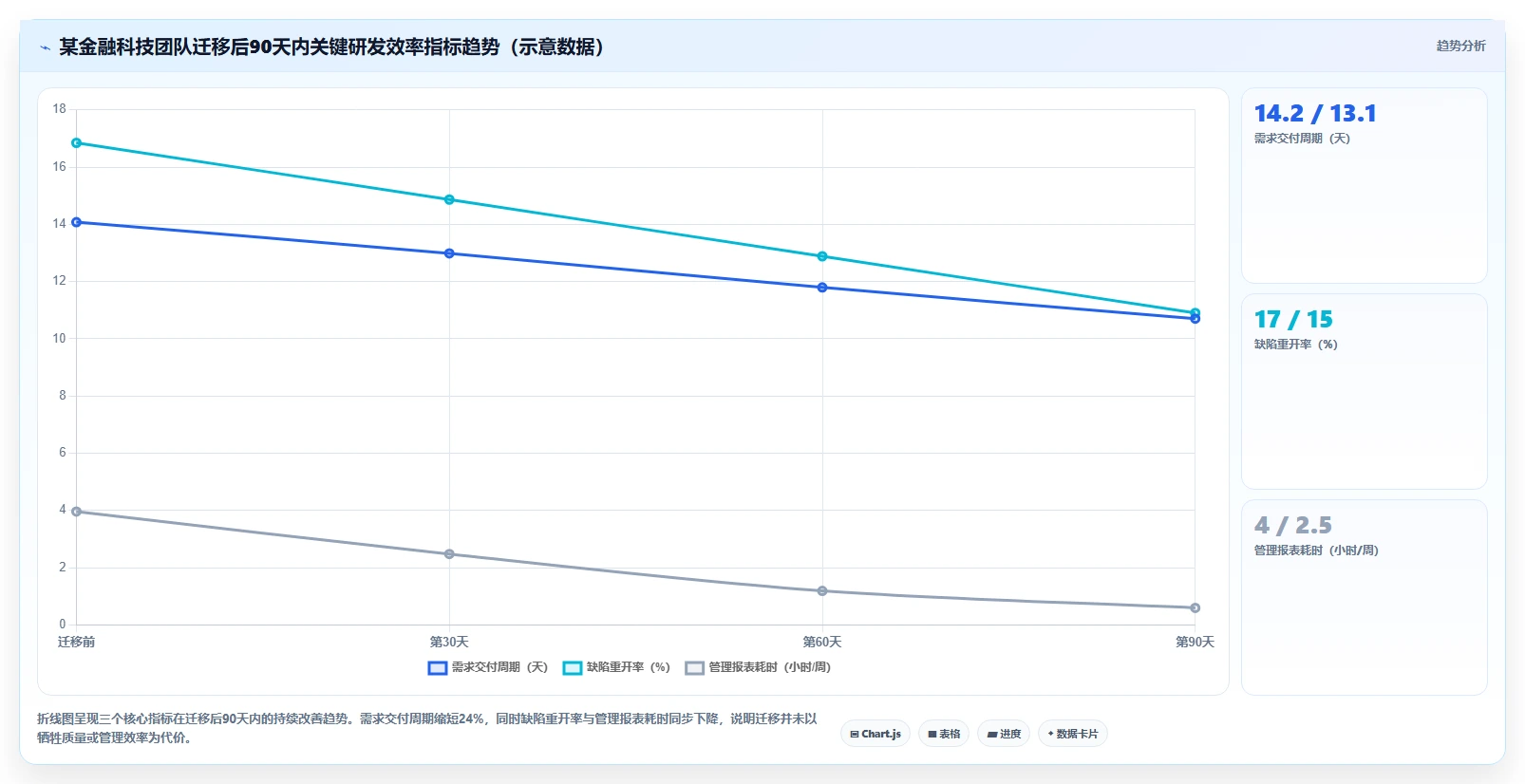Viewport: 1525px width, 784px height.
Task: Click the 表格 chip
Action: (944, 734)
